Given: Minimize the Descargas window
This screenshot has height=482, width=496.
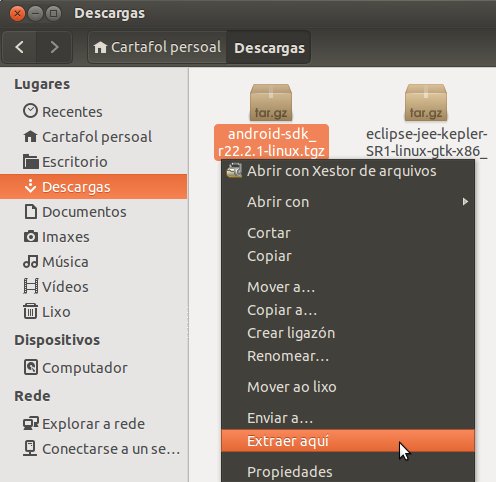Looking at the screenshot, I should point(35,14).
